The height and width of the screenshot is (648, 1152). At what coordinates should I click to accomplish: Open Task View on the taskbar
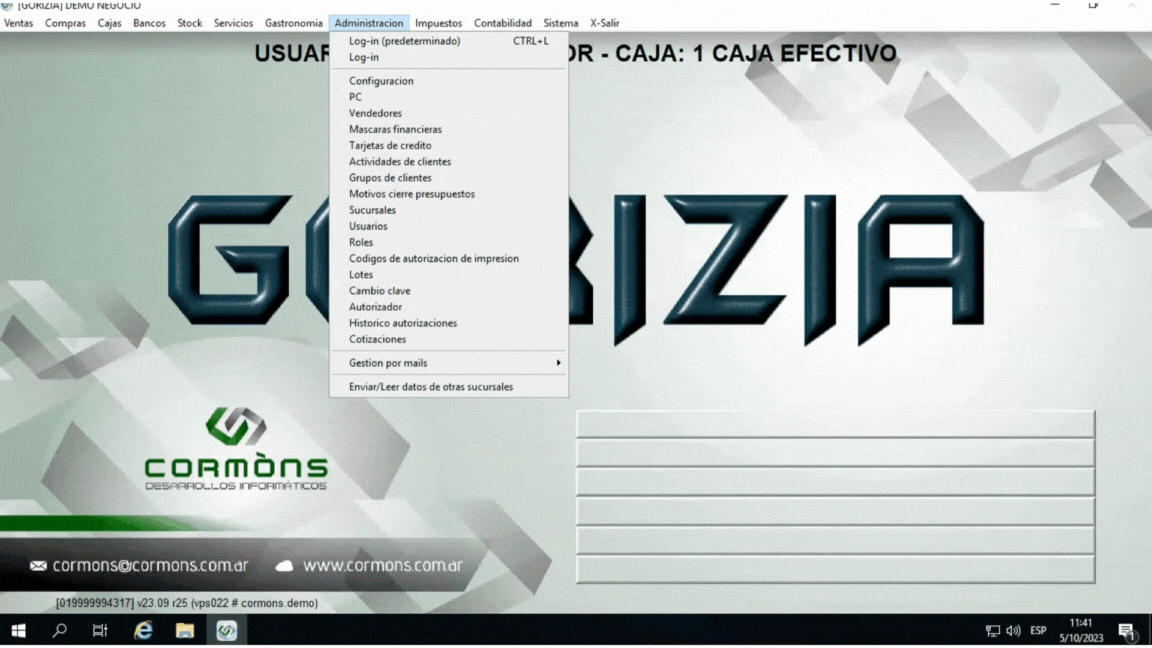100,630
